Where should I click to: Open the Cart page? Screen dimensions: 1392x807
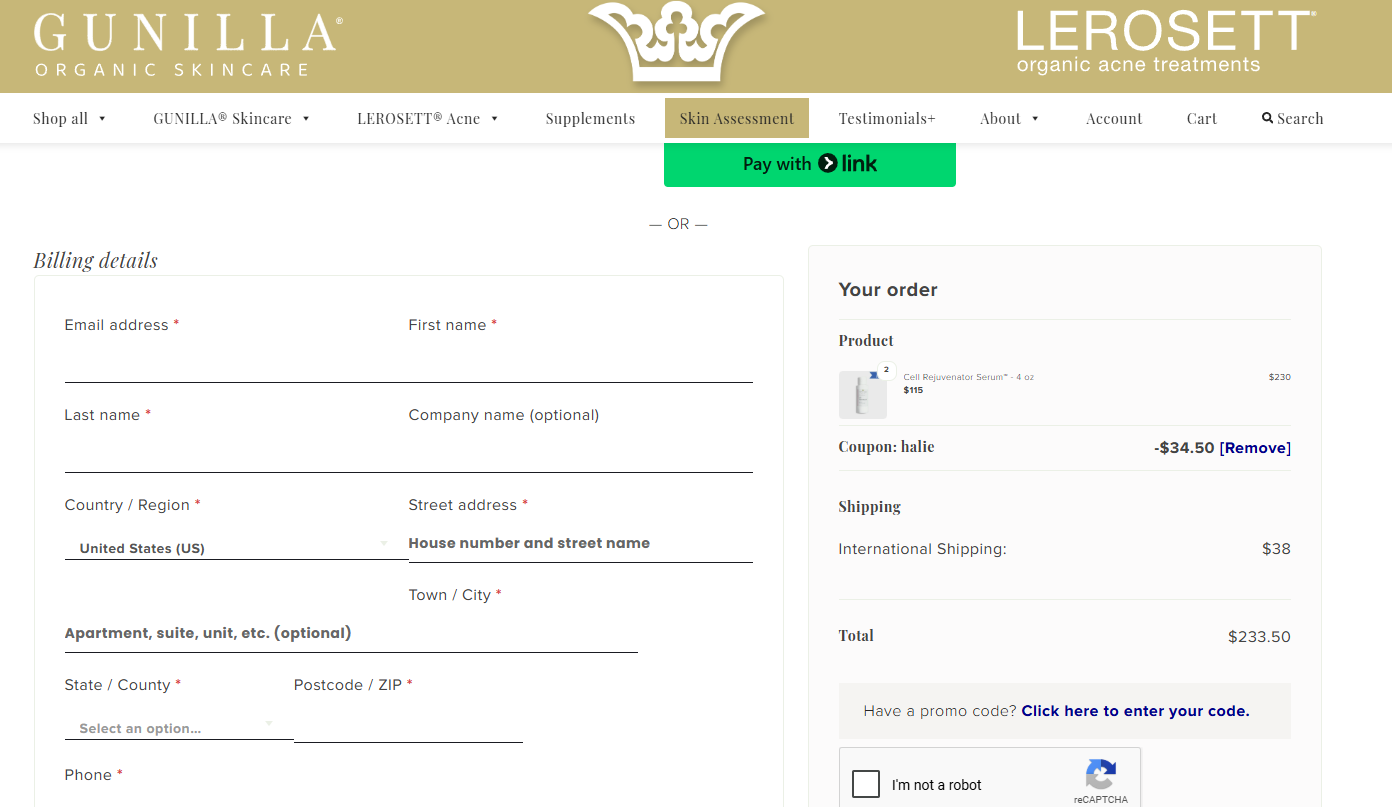(1202, 118)
